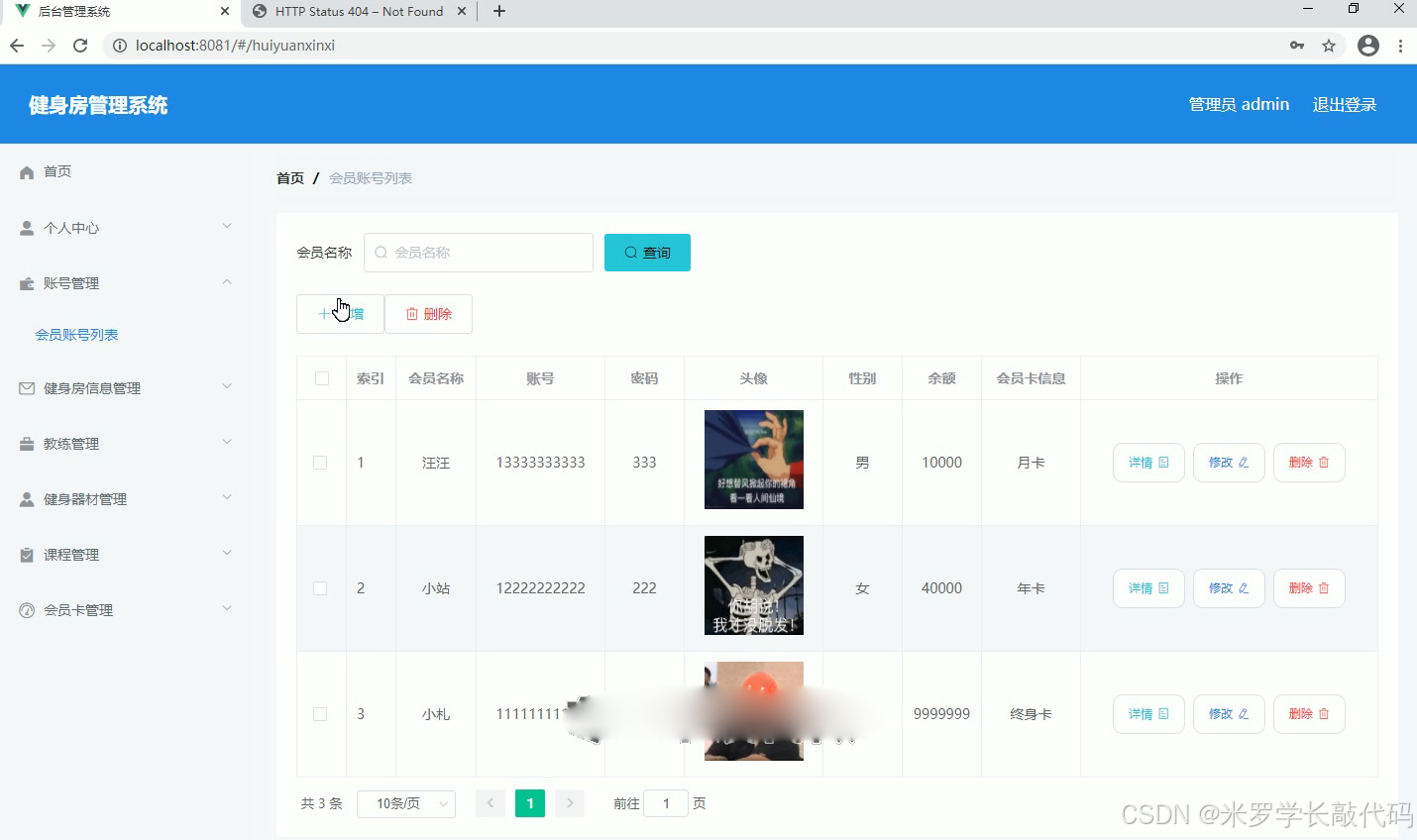The height and width of the screenshot is (840, 1417).
Task: Click the 查询 search button
Action: coord(646,252)
